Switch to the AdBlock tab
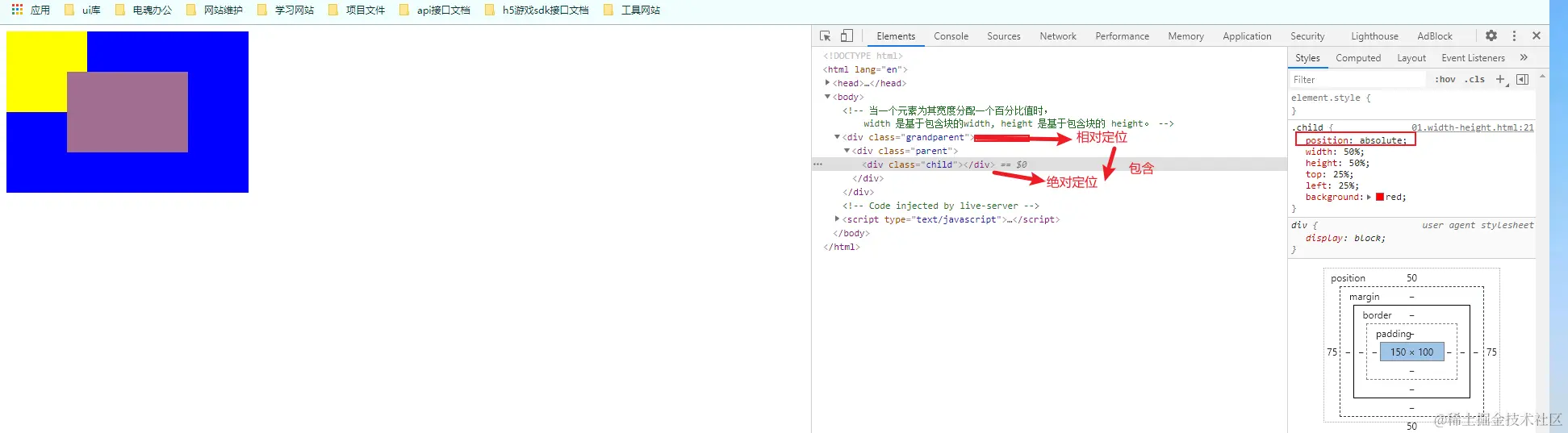The height and width of the screenshot is (433, 1568). [1435, 36]
